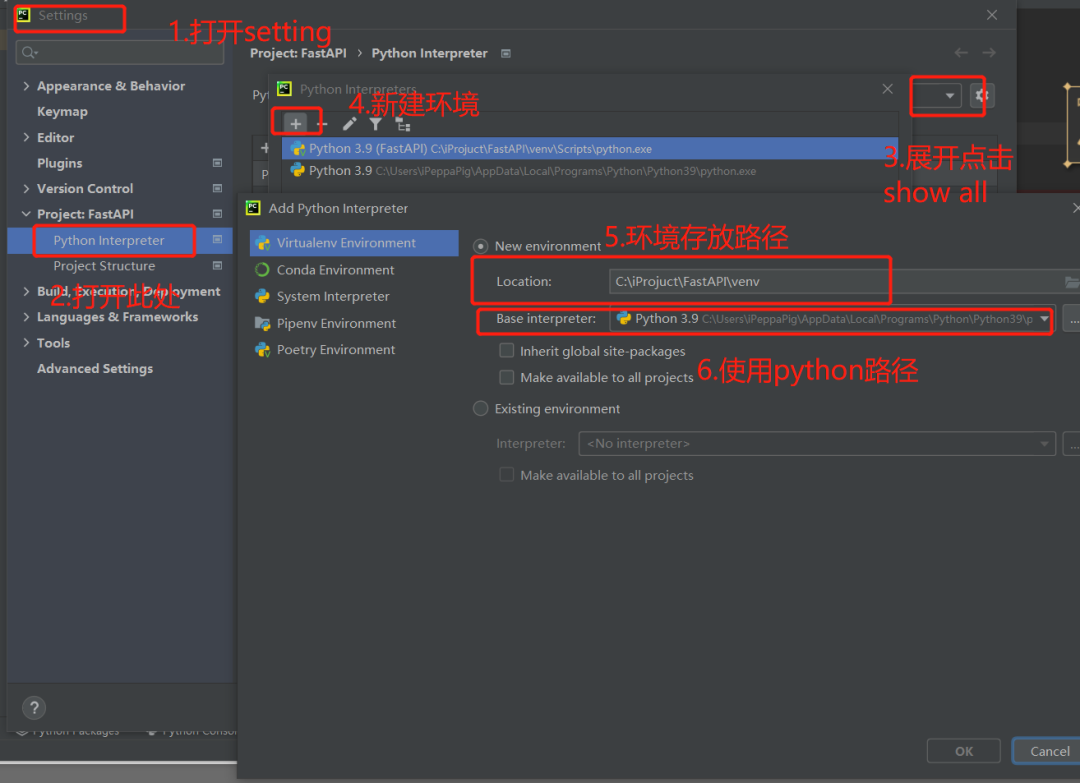This screenshot has height=783, width=1080.
Task: Expand Languages & Frameworks node
Action: click(26, 317)
